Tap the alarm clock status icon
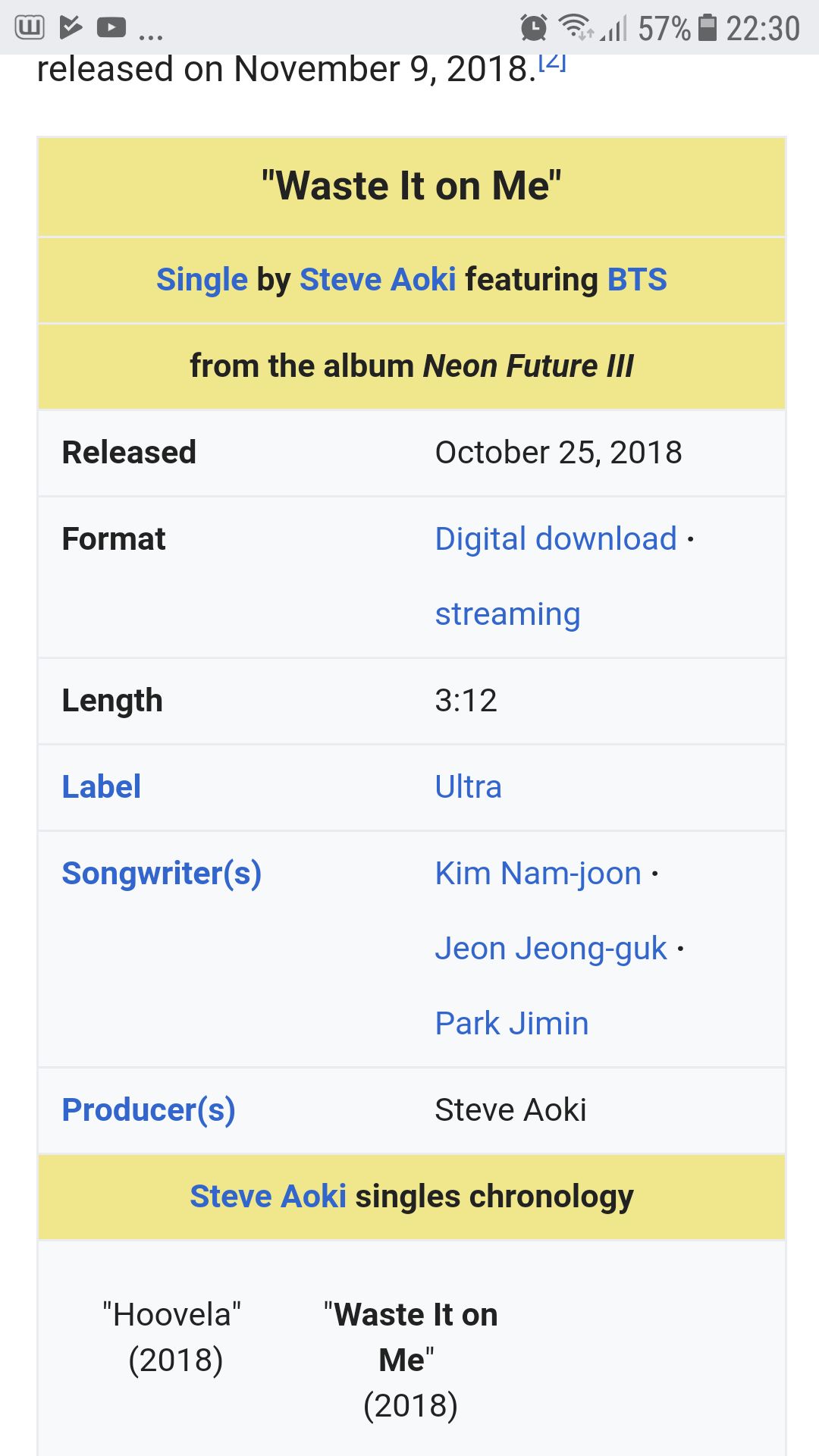Screen dimensions: 819x1456 point(534,28)
